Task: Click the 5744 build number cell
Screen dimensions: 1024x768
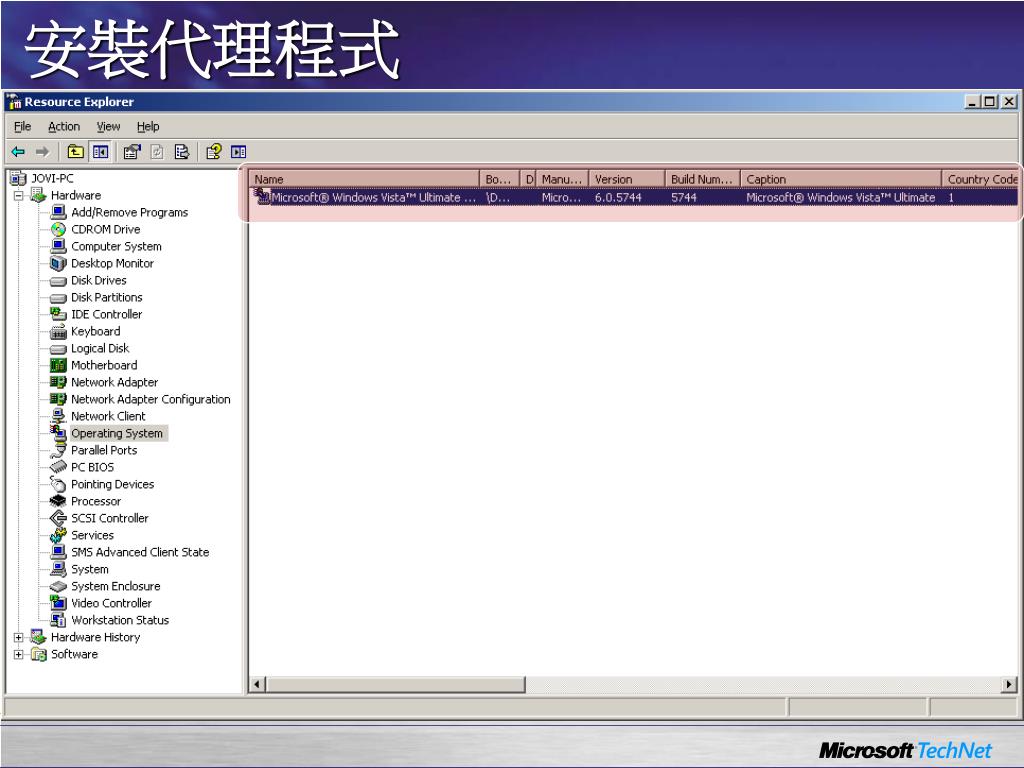Action: tap(684, 197)
